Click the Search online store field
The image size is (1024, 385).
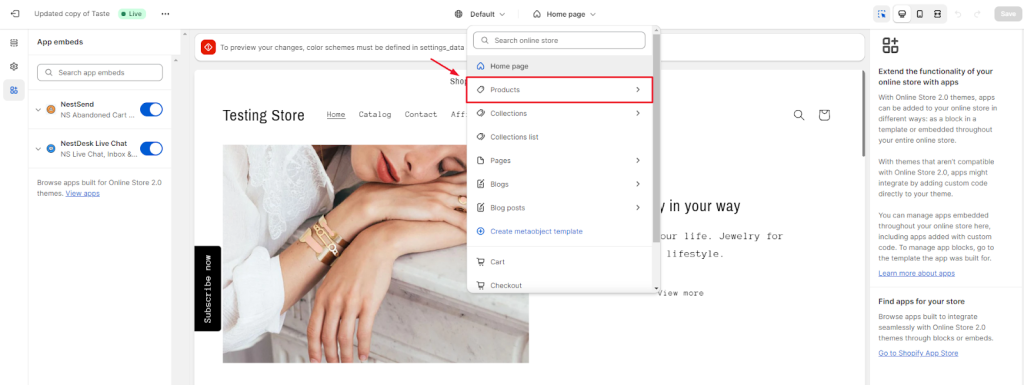[x=559, y=40]
